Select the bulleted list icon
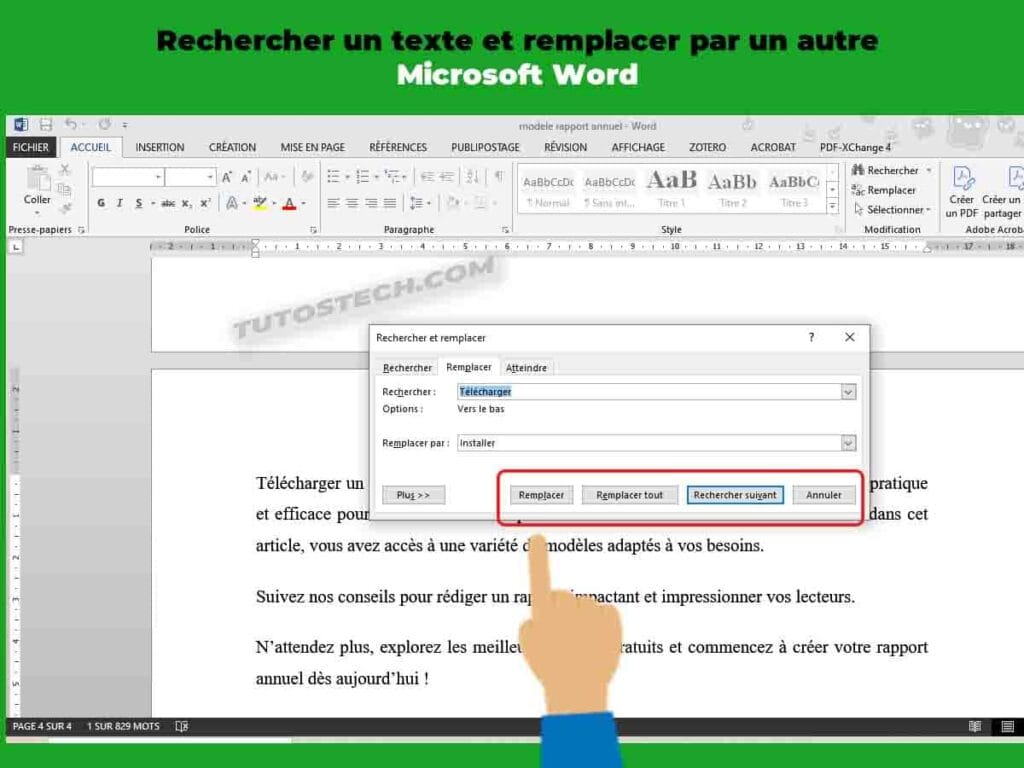 [333, 176]
